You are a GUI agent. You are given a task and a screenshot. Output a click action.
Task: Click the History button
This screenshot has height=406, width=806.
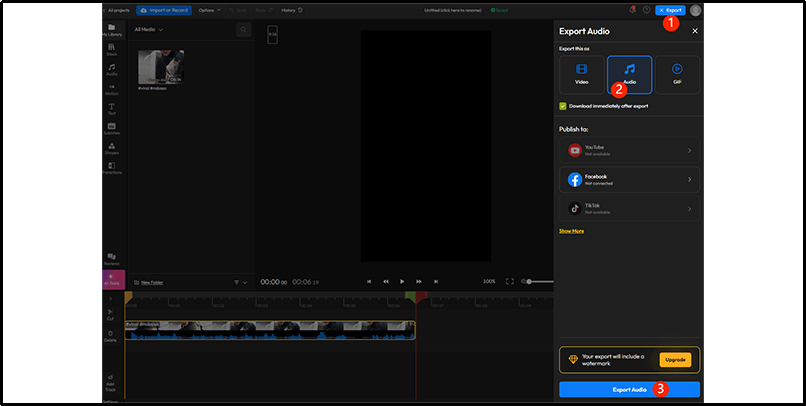pyautogui.click(x=292, y=10)
